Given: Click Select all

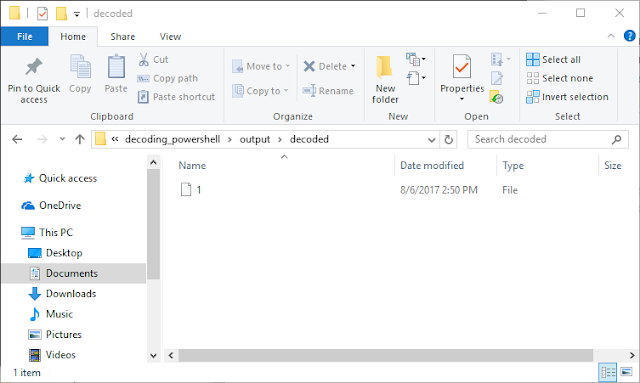Looking at the screenshot, I should coord(553,60).
